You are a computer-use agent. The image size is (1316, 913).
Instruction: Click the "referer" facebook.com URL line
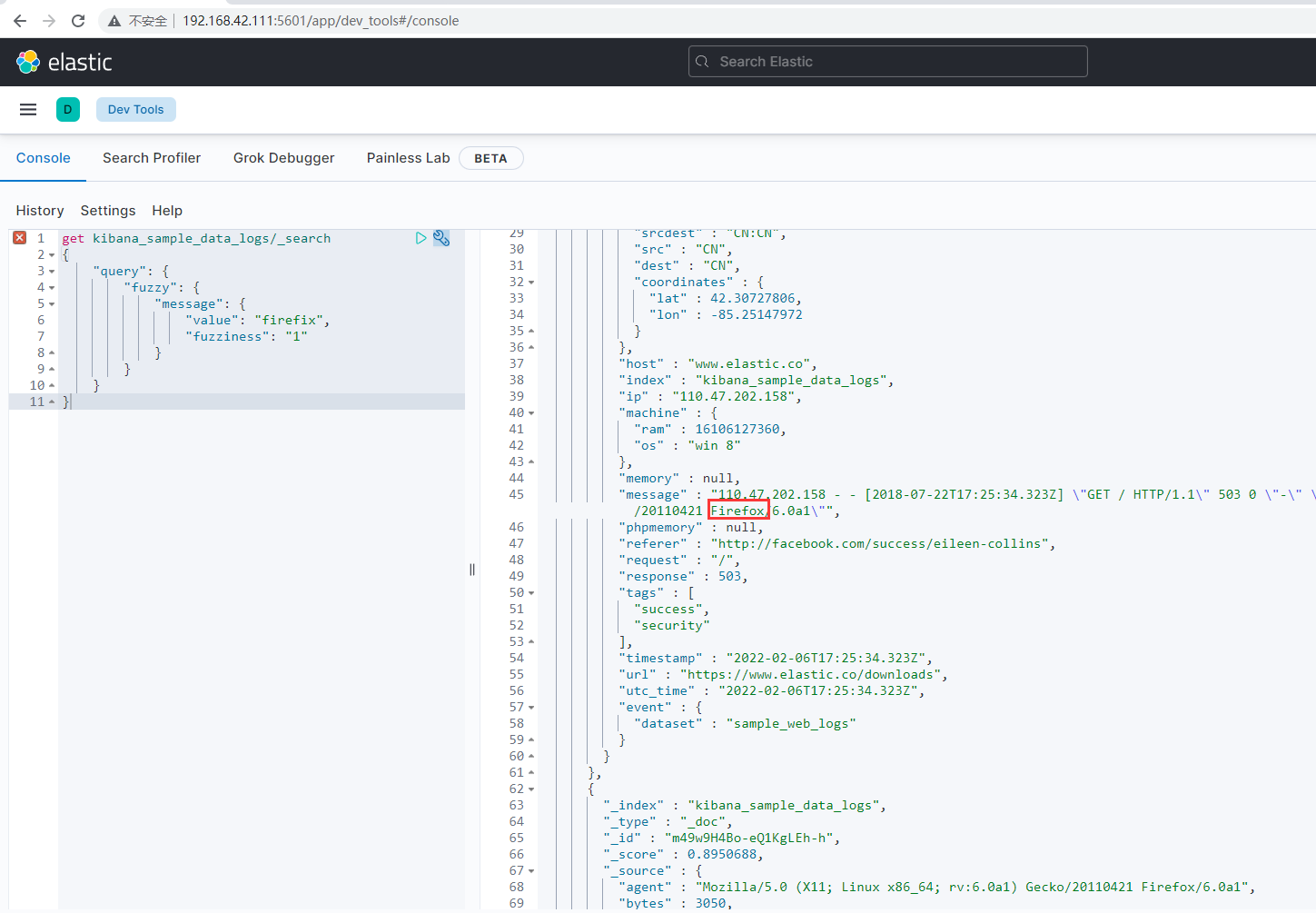coord(837,544)
